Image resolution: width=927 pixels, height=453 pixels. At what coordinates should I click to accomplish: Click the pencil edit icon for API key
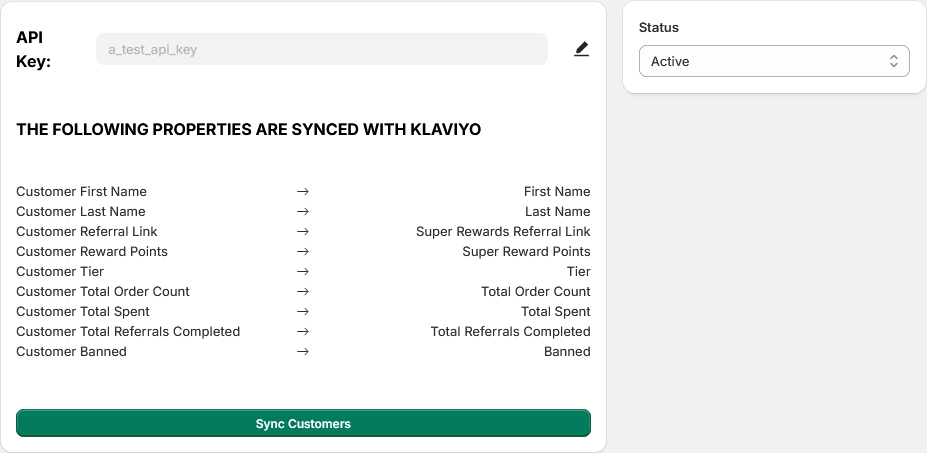tap(581, 49)
